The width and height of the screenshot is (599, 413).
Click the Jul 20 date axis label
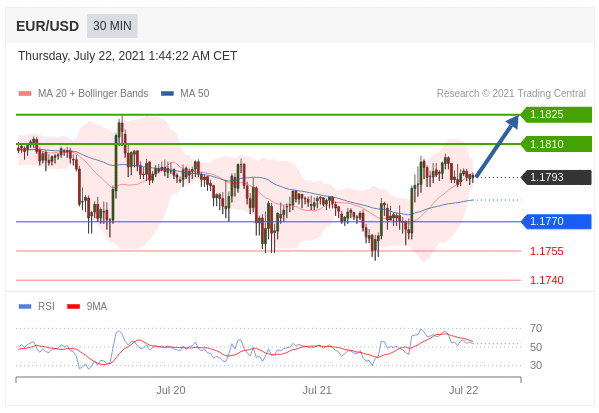(x=171, y=390)
